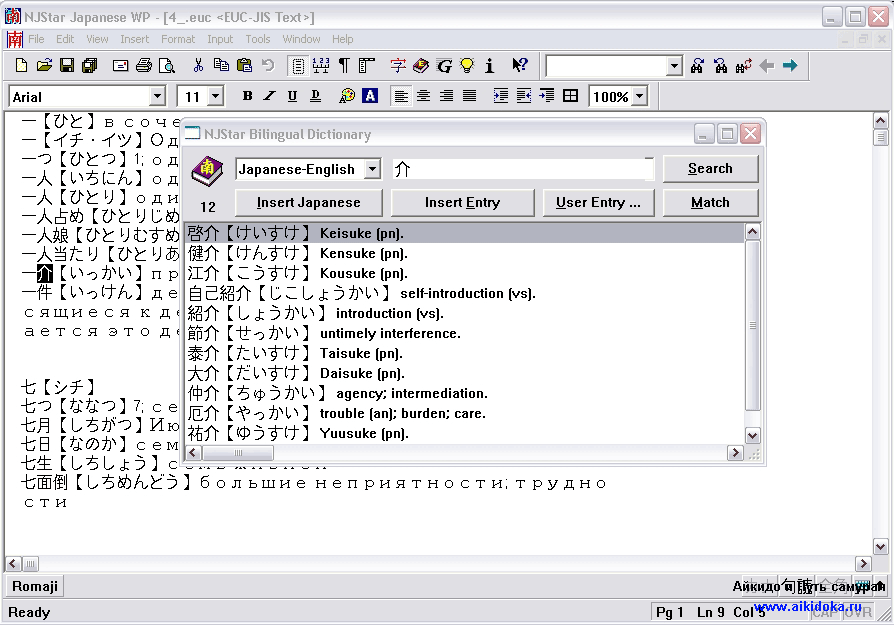Image resolution: width=894 pixels, height=625 pixels.
Task: Open a file using the folder icon
Action: point(44,66)
